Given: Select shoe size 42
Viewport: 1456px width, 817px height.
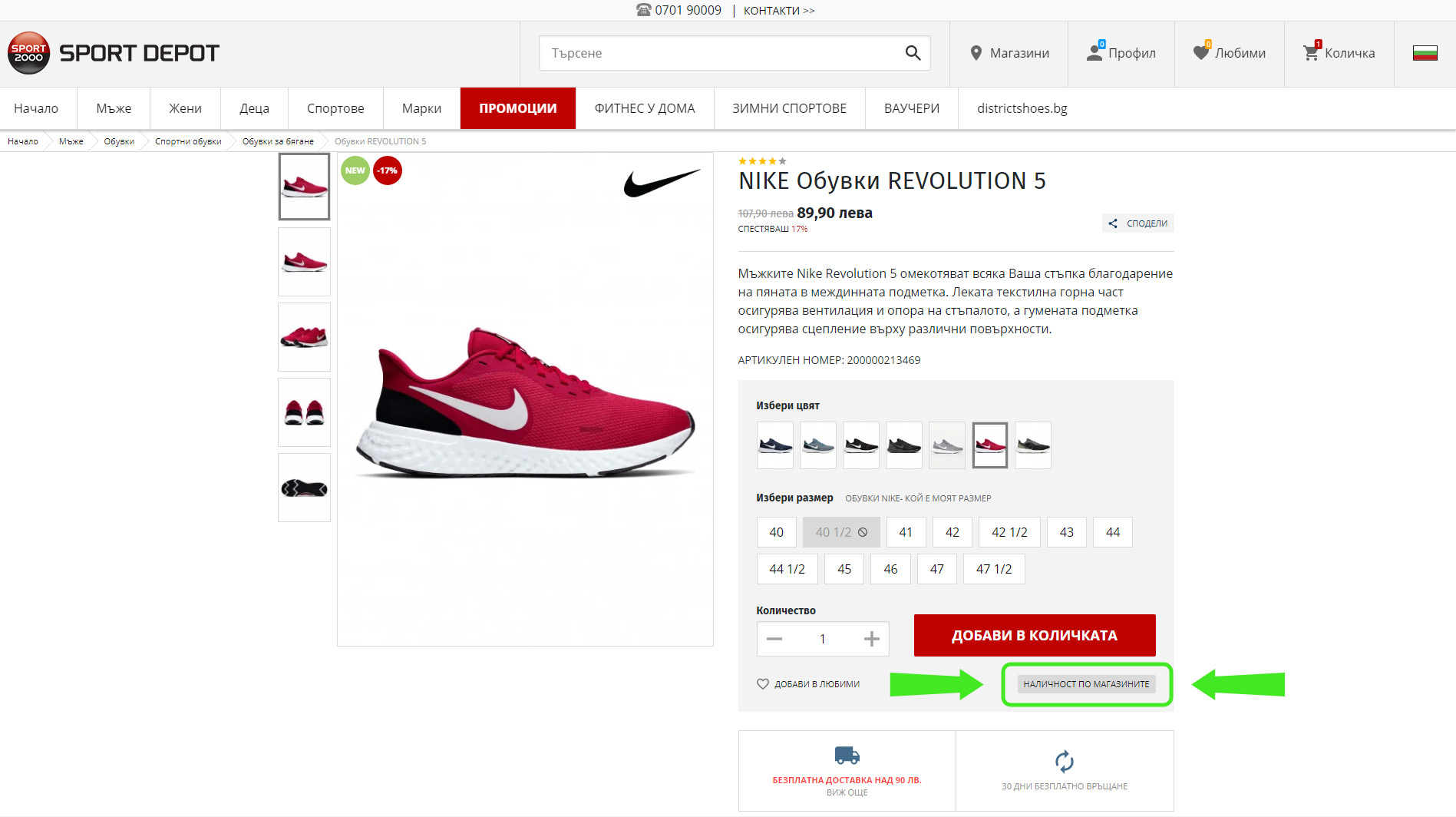Looking at the screenshot, I should (953, 532).
